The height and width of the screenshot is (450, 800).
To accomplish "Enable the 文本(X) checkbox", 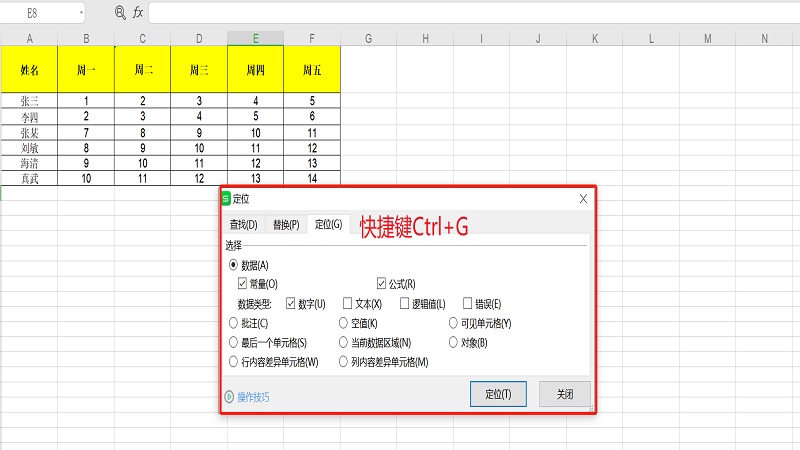I will coord(347,303).
